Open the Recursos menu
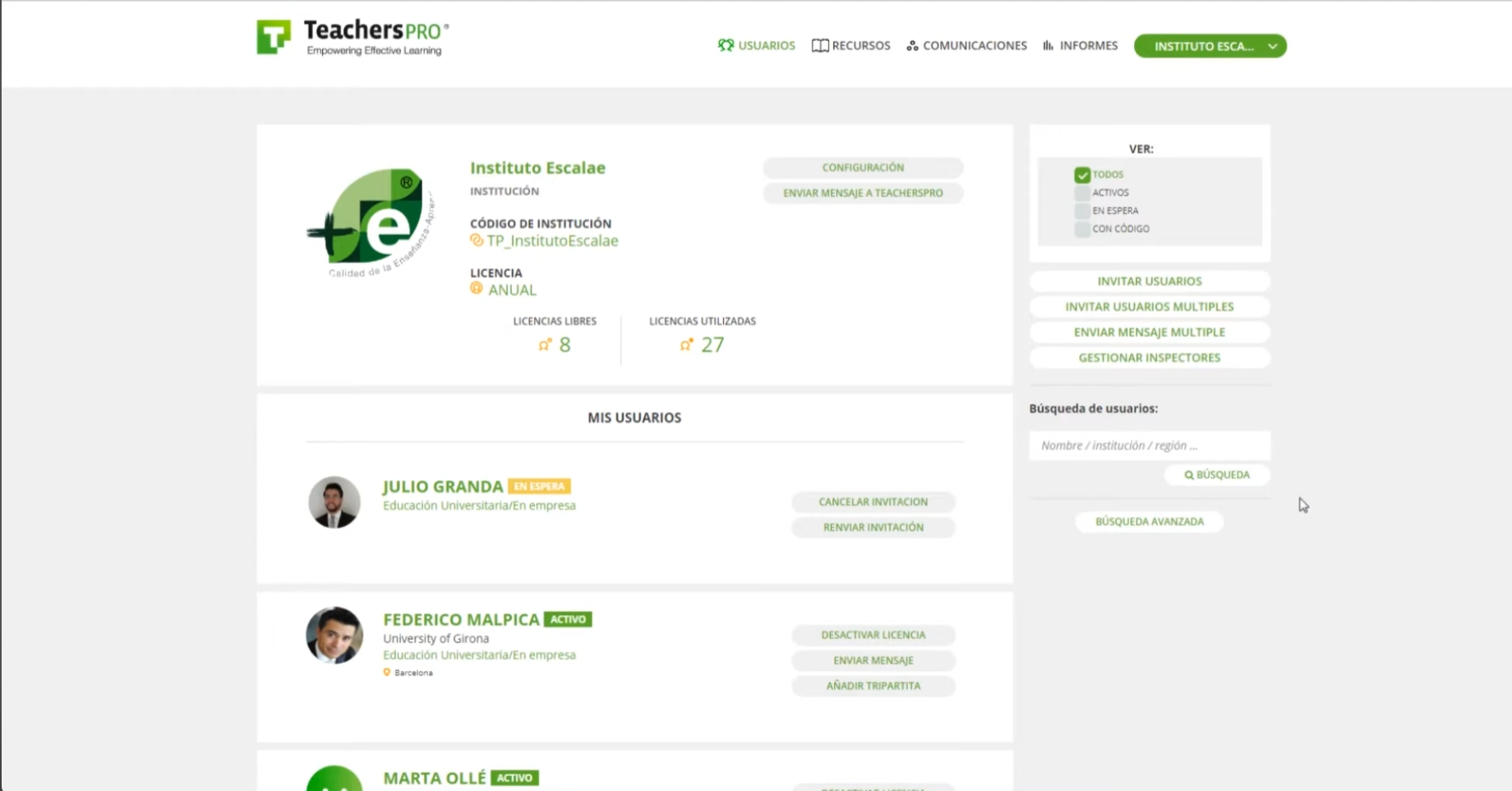The width and height of the screenshot is (1512, 791). [851, 45]
